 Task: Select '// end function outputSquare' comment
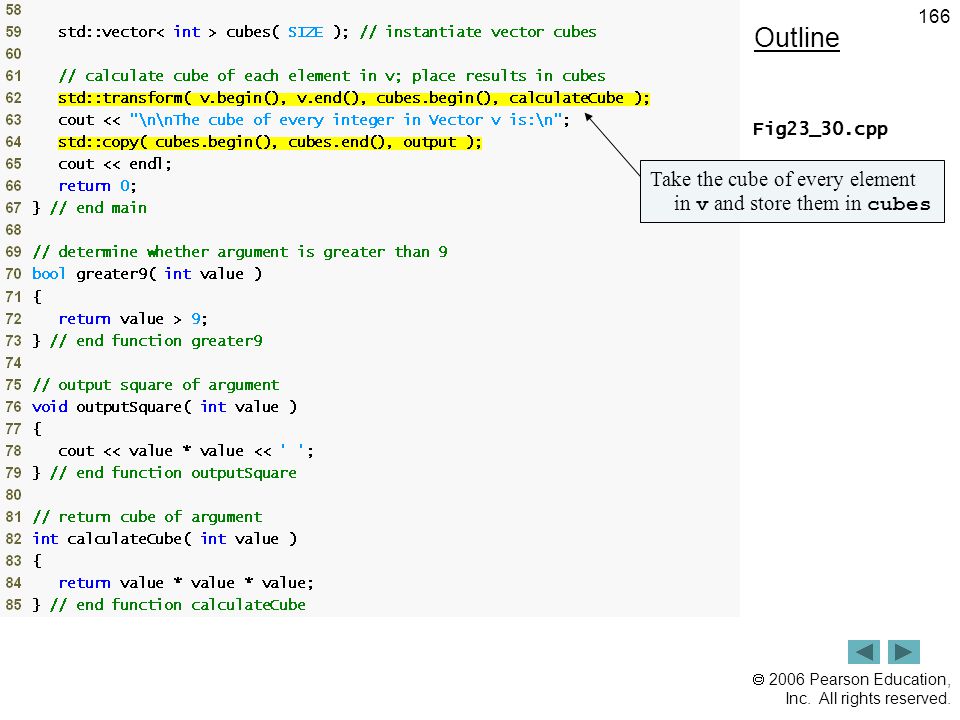[x=173, y=473]
